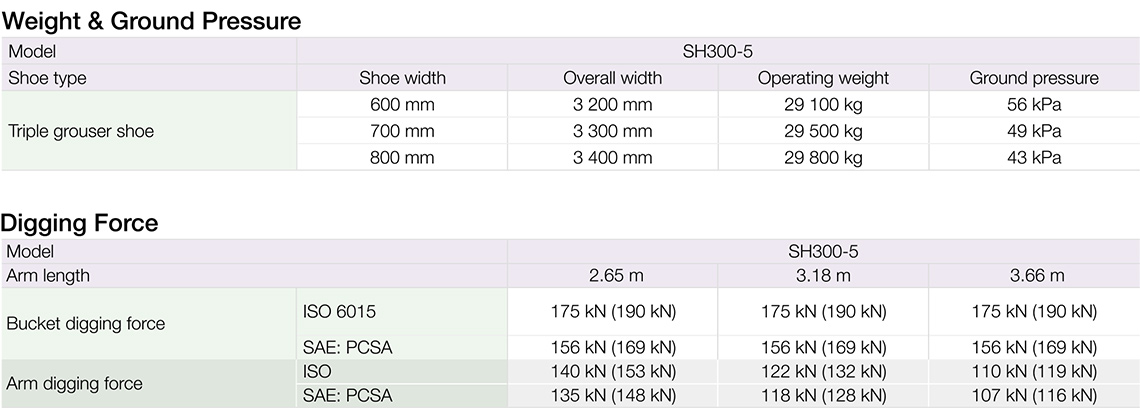1140x408 pixels.
Task: Select the 107 kN (116 kN) cell
Action: pyautogui.click(x=1035, y=395)
